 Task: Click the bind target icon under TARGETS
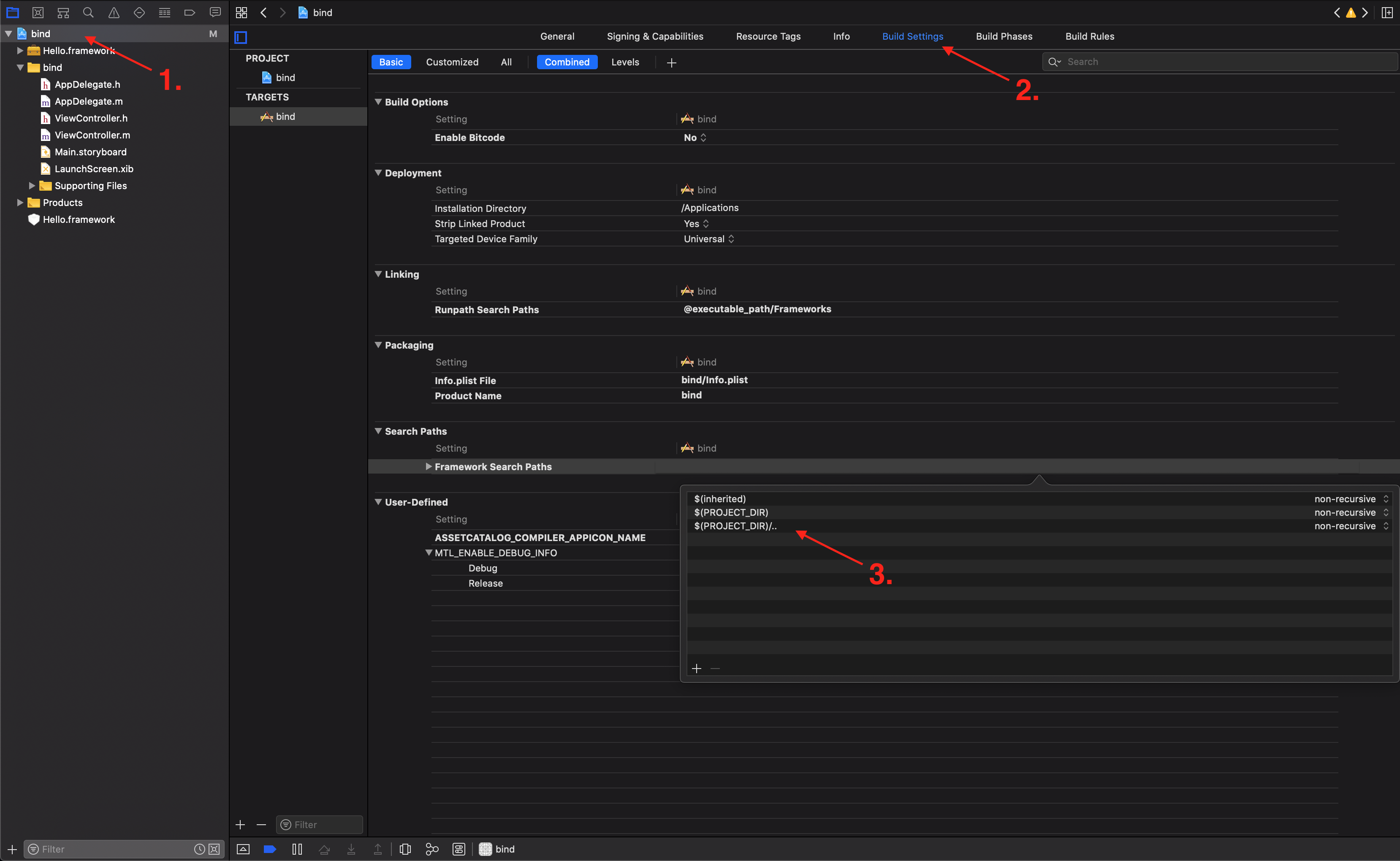pos(267,116)
